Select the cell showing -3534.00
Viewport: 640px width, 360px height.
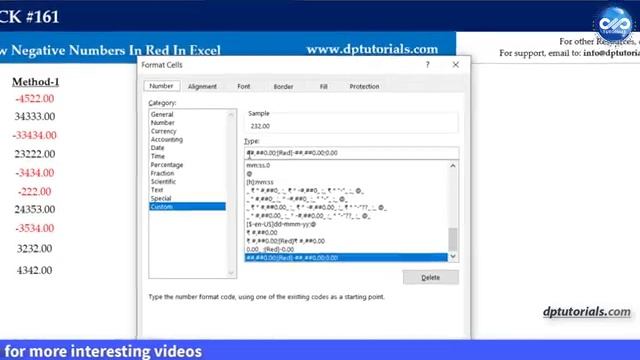click(x=35, y=229)
